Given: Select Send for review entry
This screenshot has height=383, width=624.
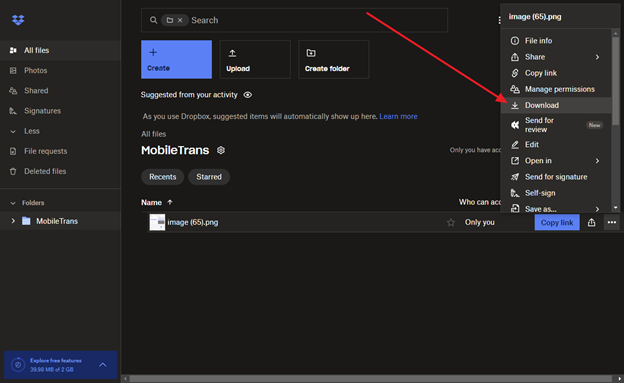Looking at the screenshot, I should 556,125.
